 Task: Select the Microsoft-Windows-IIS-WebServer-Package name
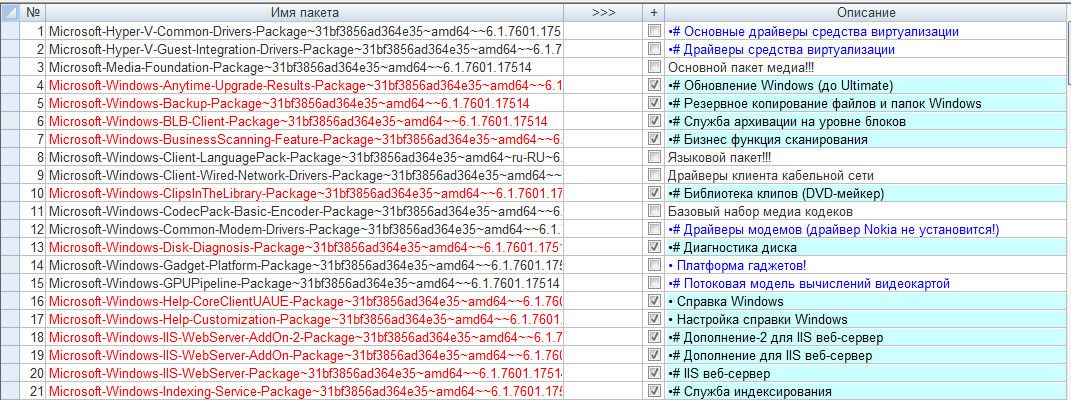[305, 373]
